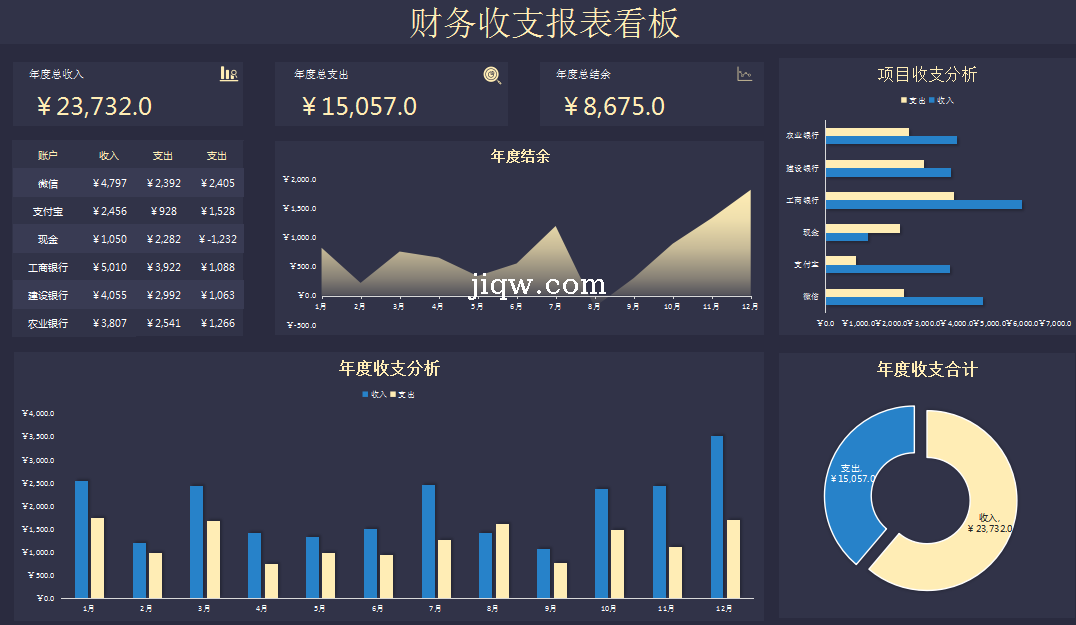The height and width of the screenshot is (625, 1076).
Task: Select the 支出 legend marker in 年度收支分析
Action: click(x=393, y=395)
